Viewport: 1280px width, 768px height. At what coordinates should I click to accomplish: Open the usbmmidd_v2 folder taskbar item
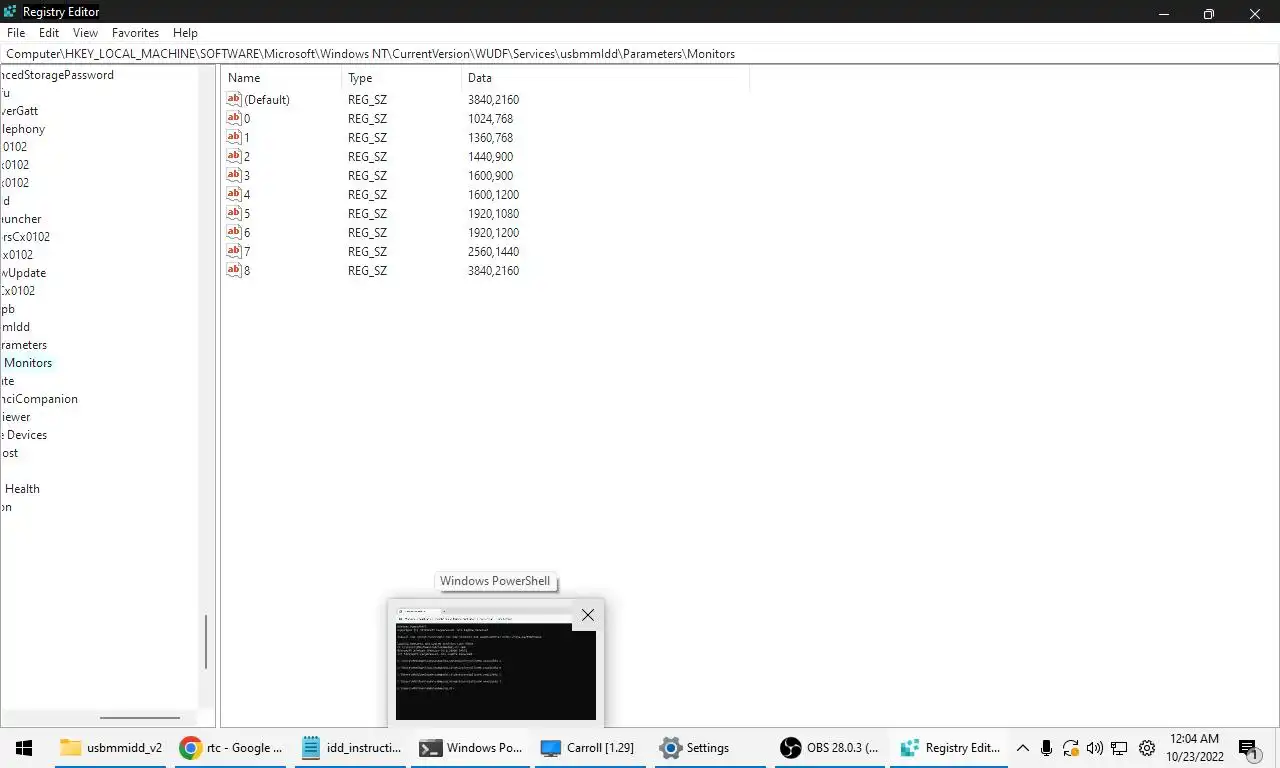(x=111, y=748)
